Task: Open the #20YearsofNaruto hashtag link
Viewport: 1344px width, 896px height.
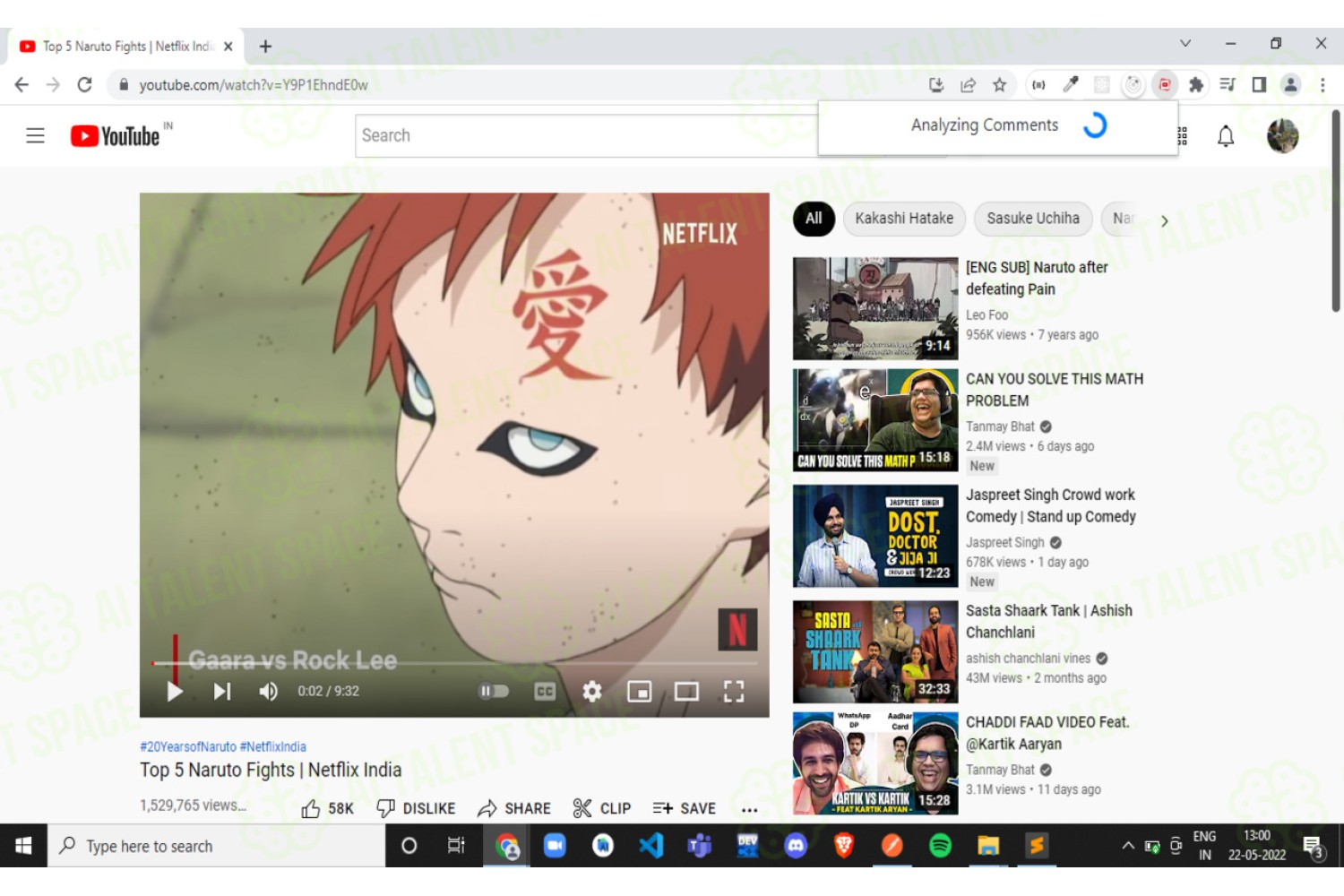Action: [188, 746]
